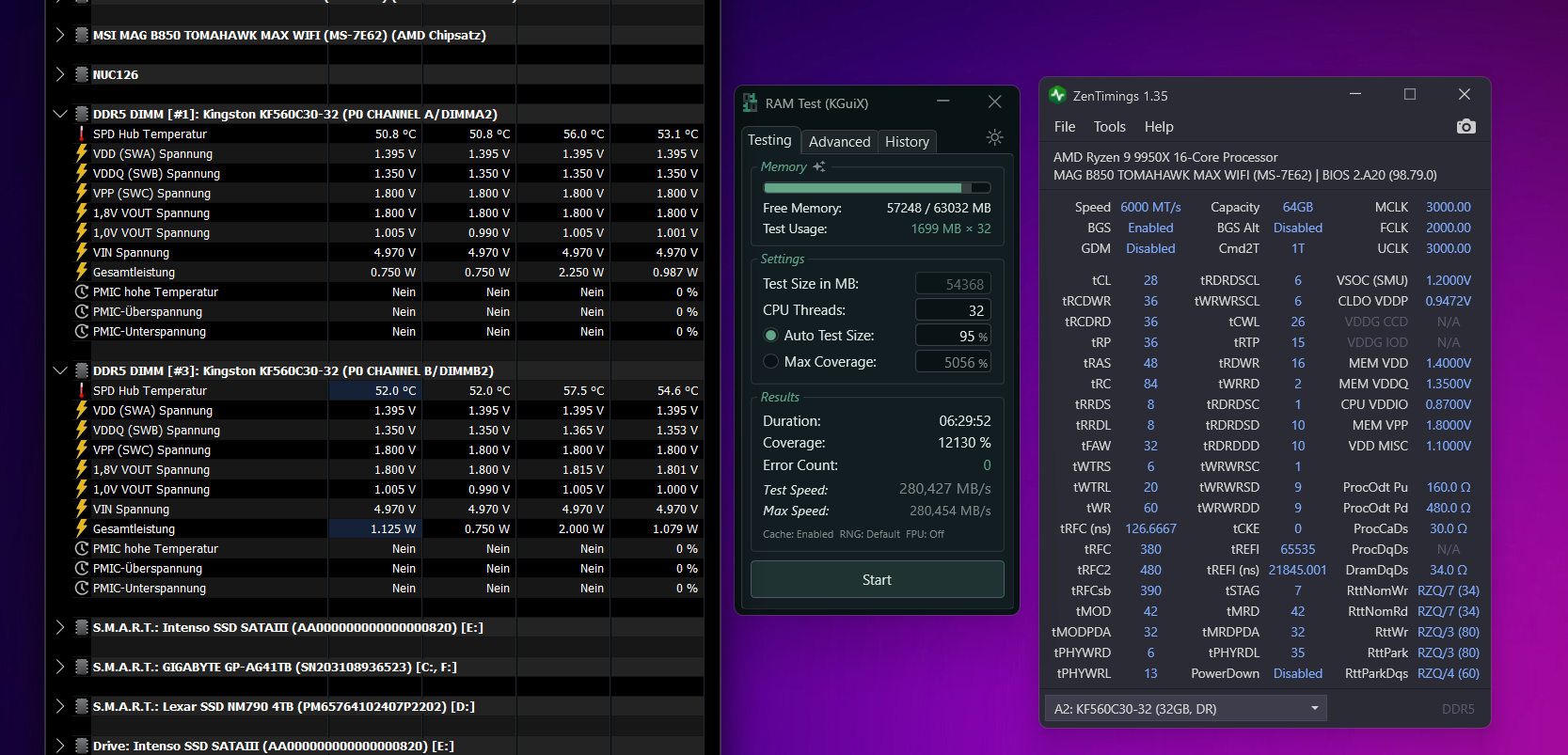
Task: Click the Memory usage progress bar
Action: coord(877,187)
